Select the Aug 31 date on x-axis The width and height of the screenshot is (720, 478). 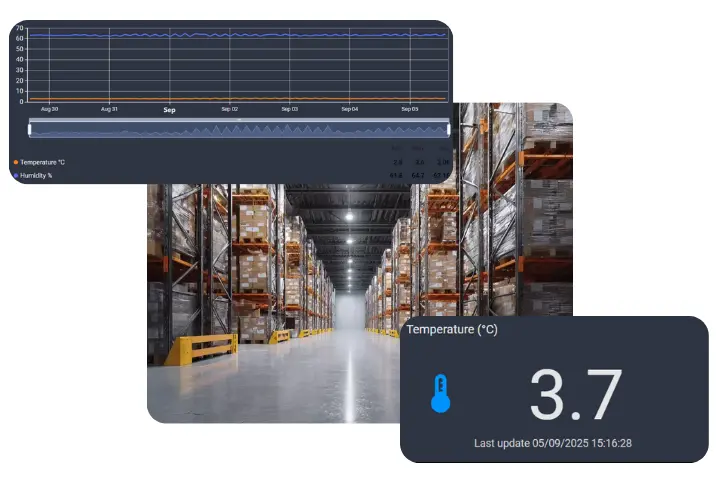(x=109, y=109)
